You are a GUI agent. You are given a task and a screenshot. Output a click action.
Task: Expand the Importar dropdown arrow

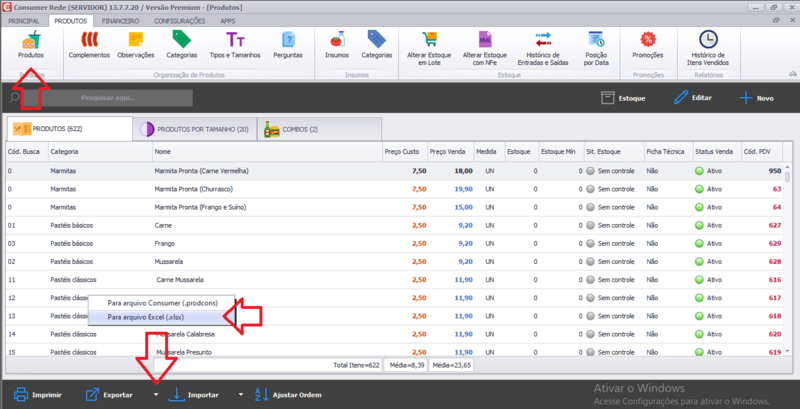(241, 395)
